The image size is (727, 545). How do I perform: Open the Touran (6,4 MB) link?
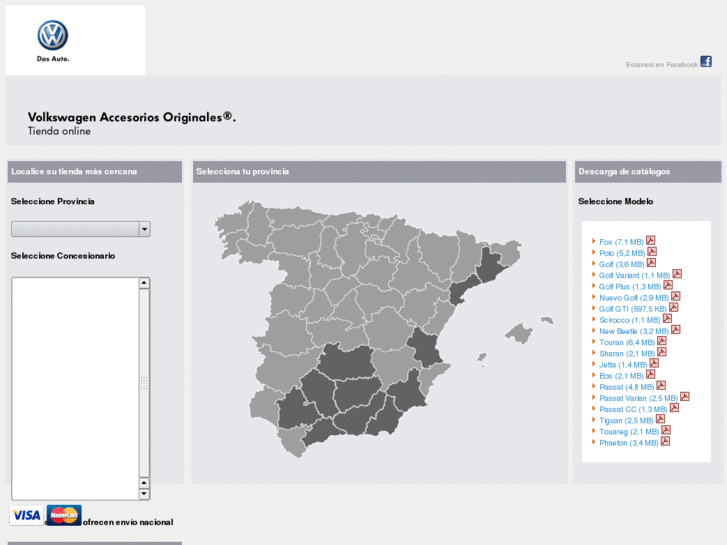point(627,342)
